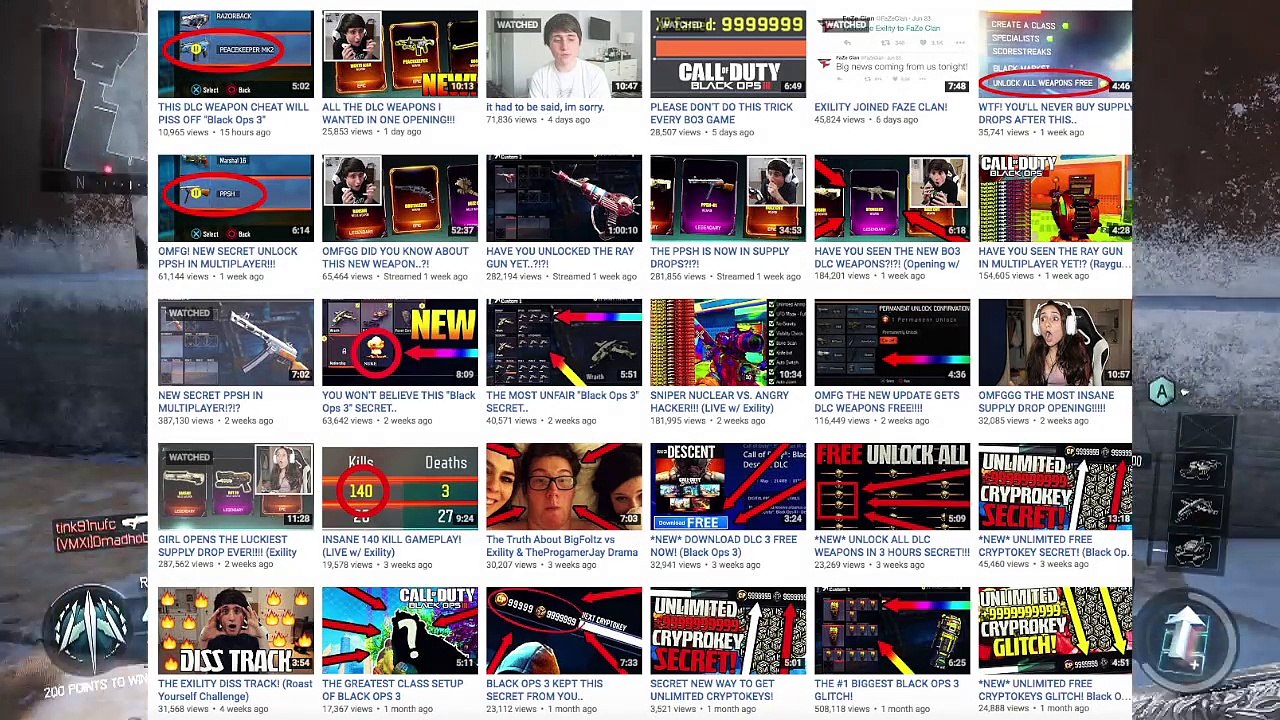
Task: Open "The Truth About BigFoltz" video thumbnail
Action: click(564, 486)
